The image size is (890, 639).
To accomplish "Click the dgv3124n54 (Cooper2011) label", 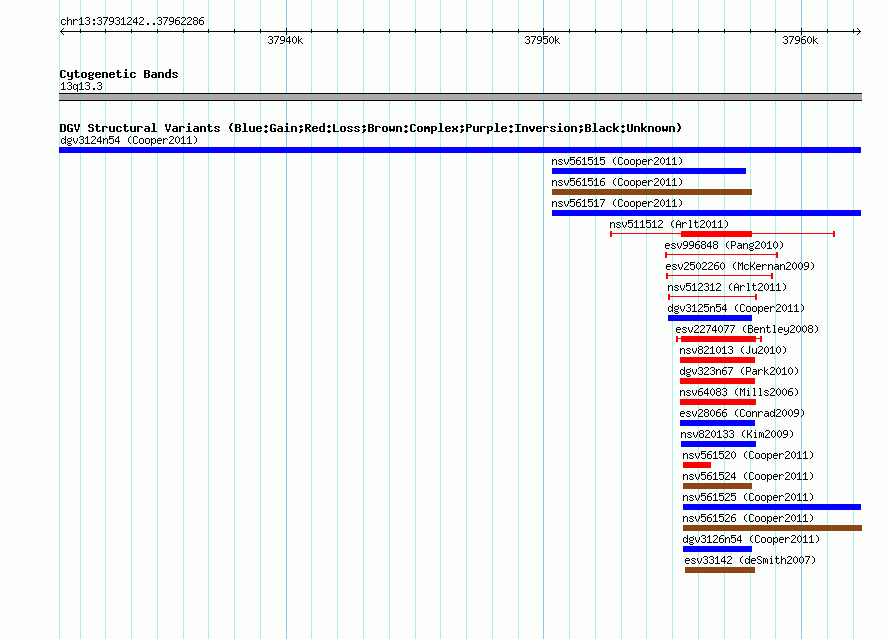I will pos(129,140).
